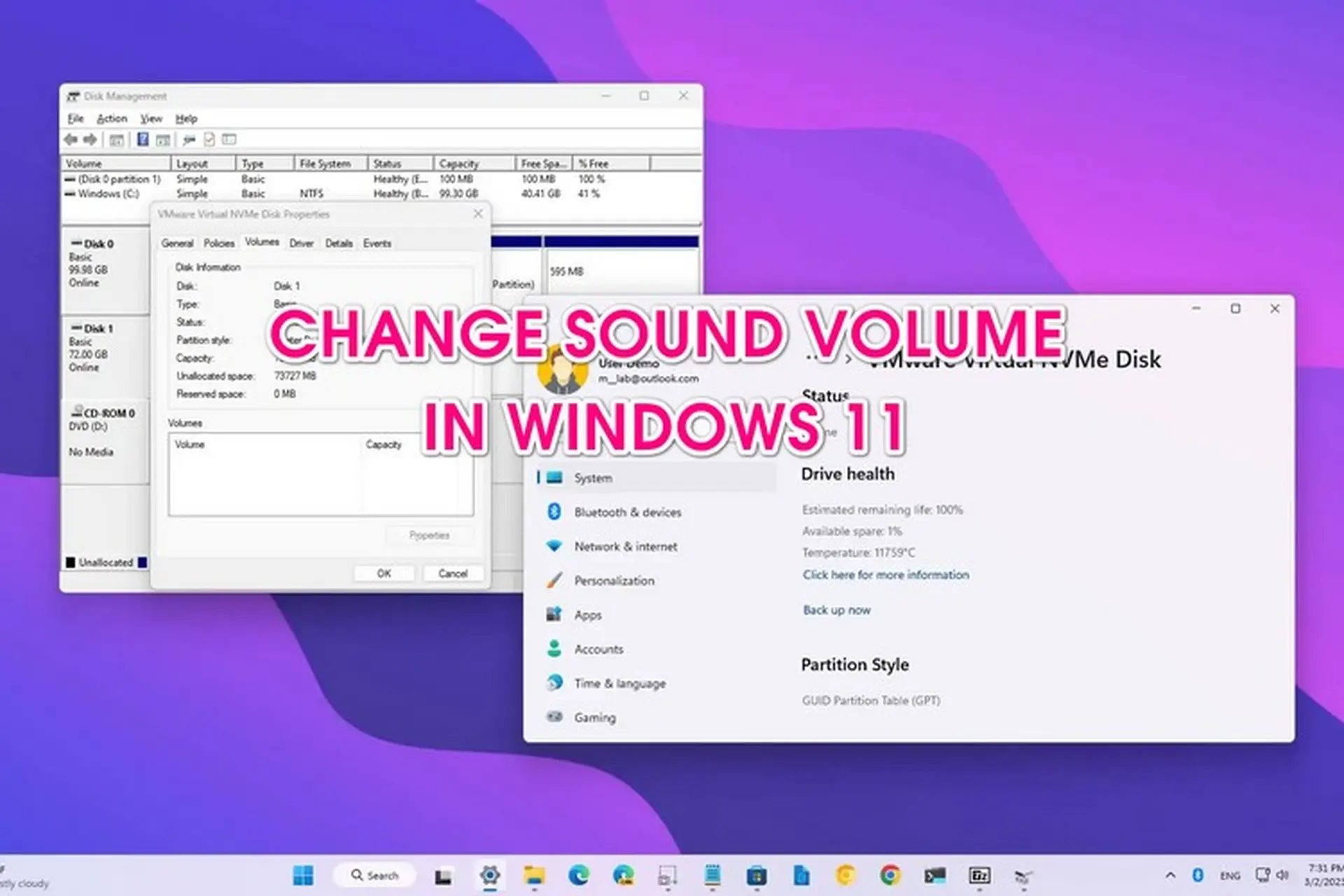Toggle the console tree icon in Disk Management toolbar
The width and height of the screenshot is (1344, 896).
[x=117, y=140]
